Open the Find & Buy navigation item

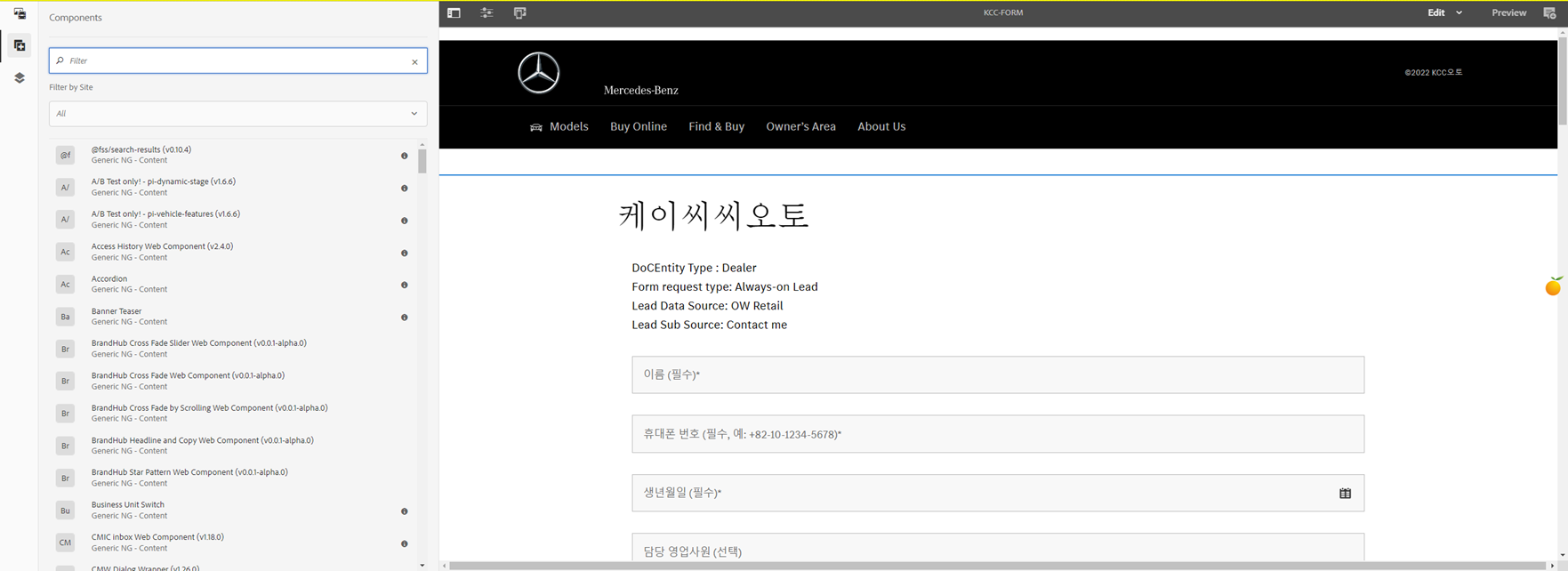716,126
